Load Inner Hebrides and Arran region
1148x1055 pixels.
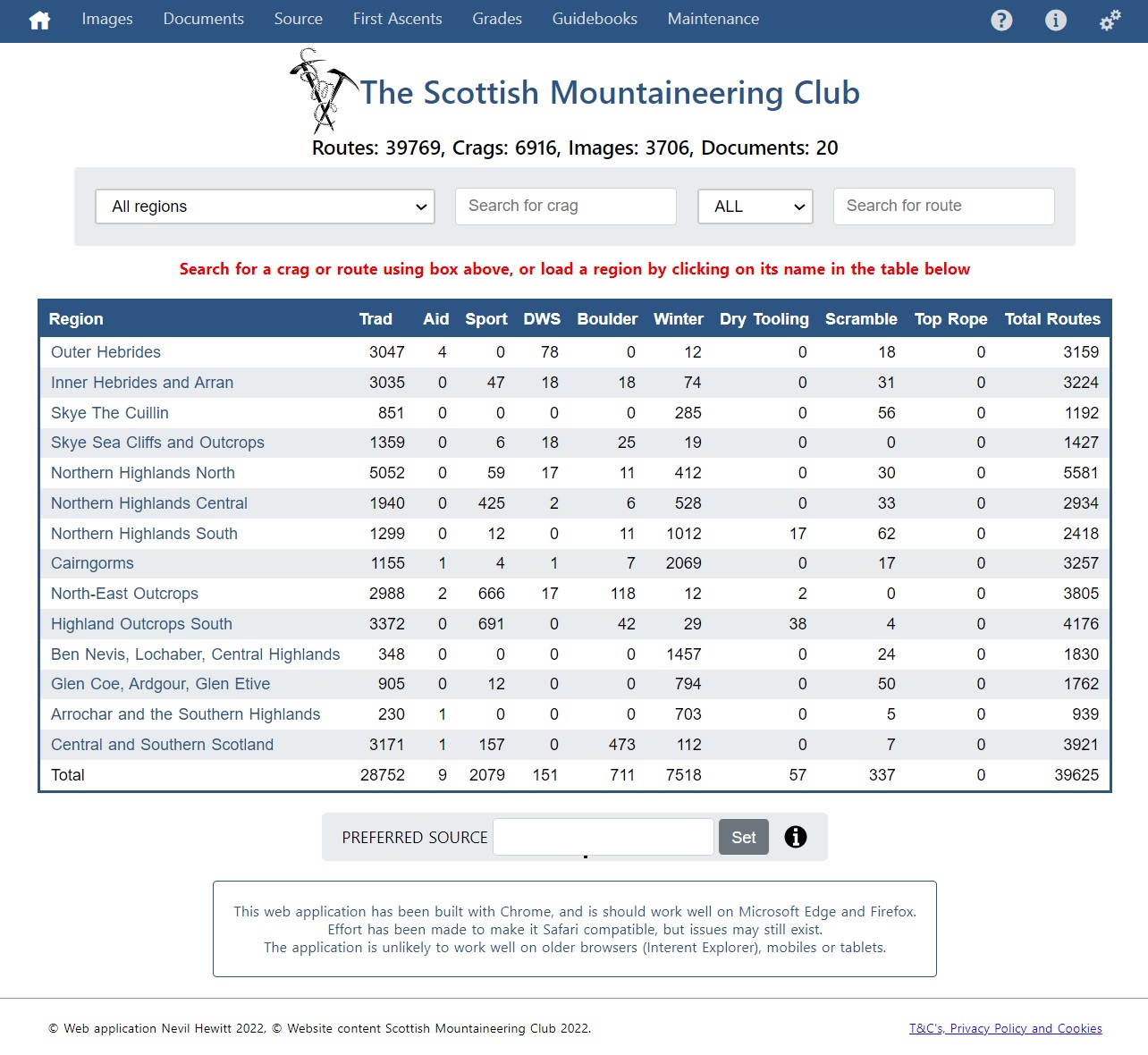tap(142, 383)
